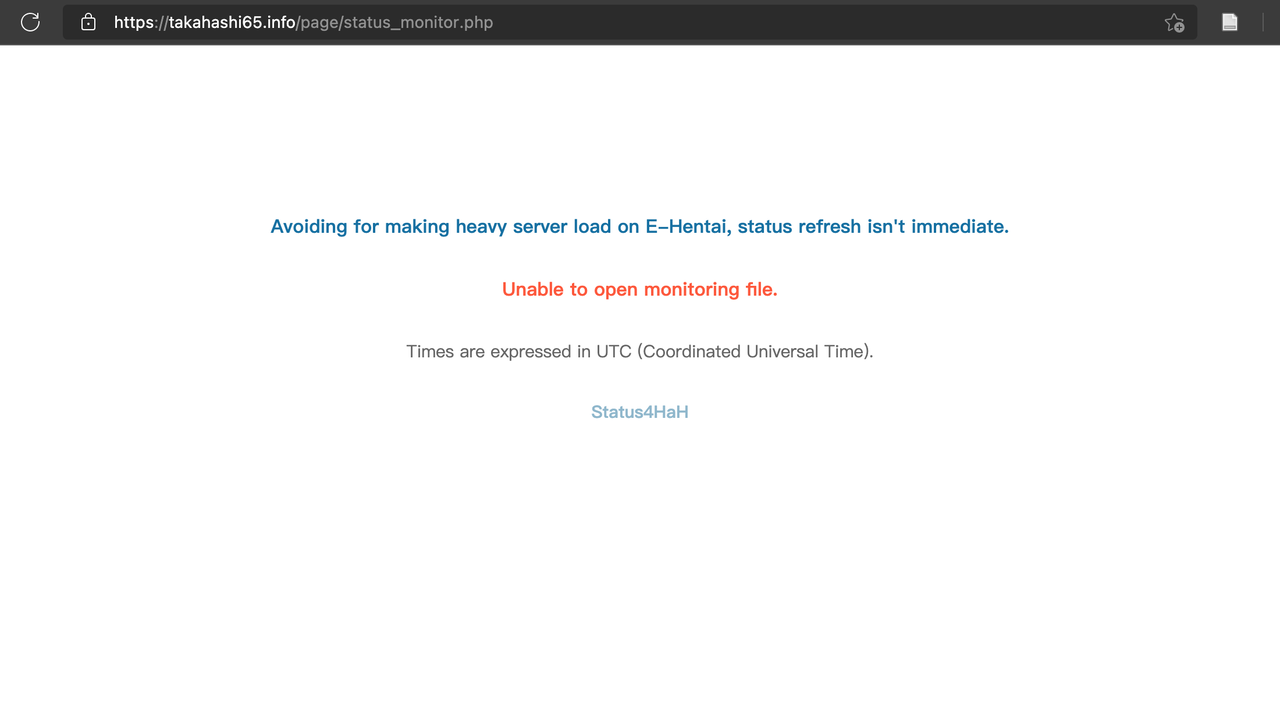Open site security information via the padlock

point(88,22)
